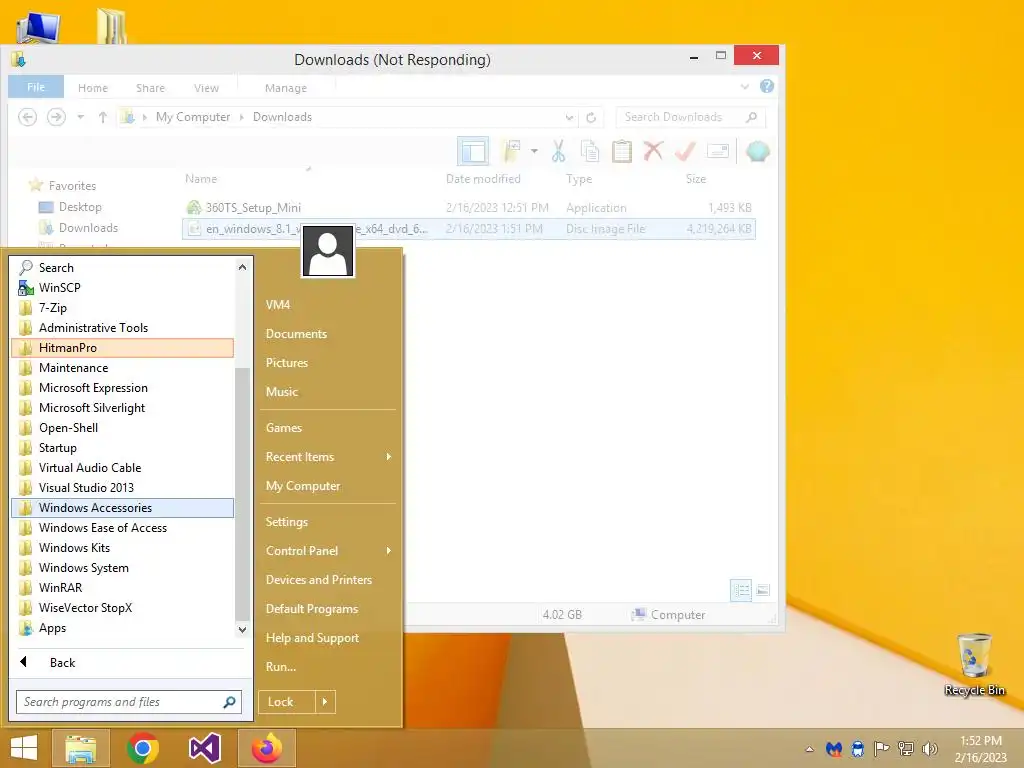Click the paste clipboard icon in Explorer toolbar

pyautogui.click(x=622, y=152)
